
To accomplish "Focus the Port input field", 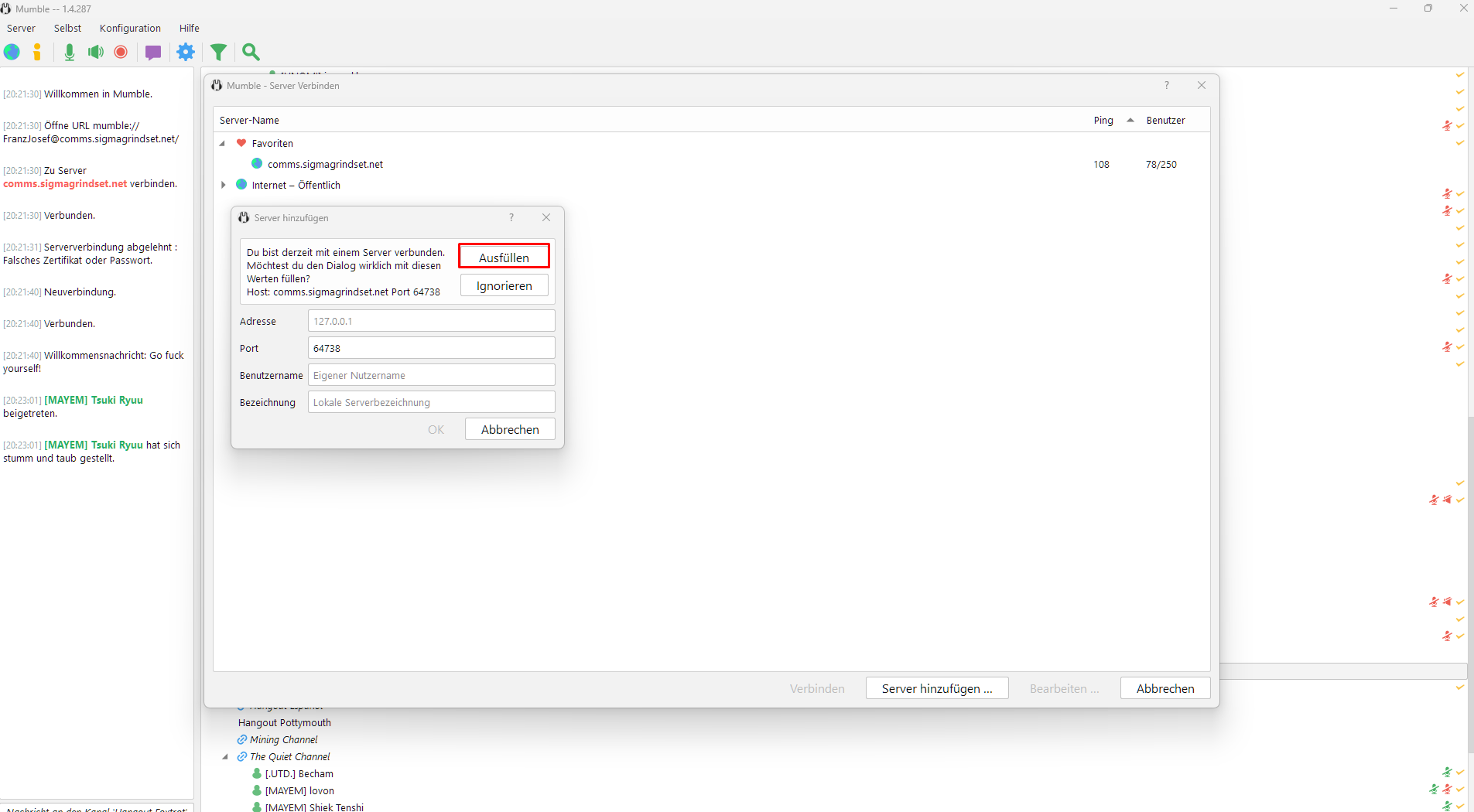I will 431,348.
